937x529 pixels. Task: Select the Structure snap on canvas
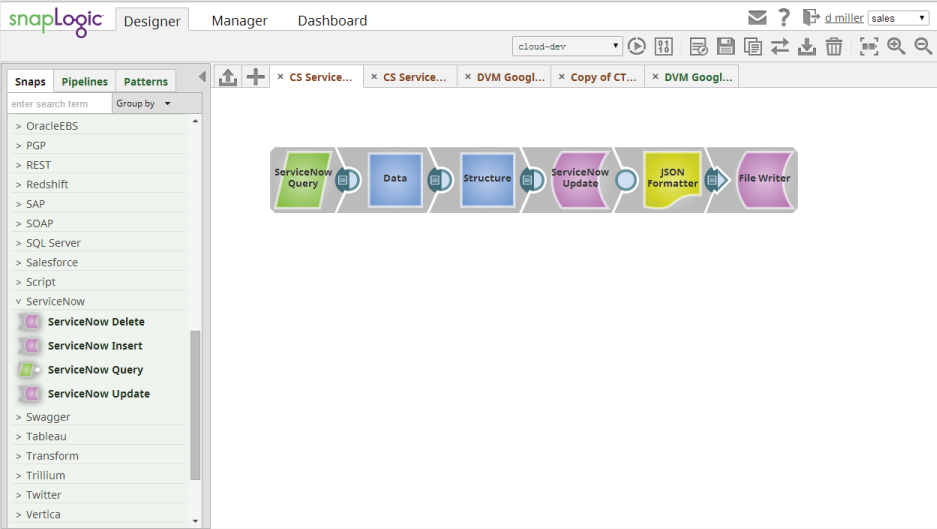click(487, 179)
